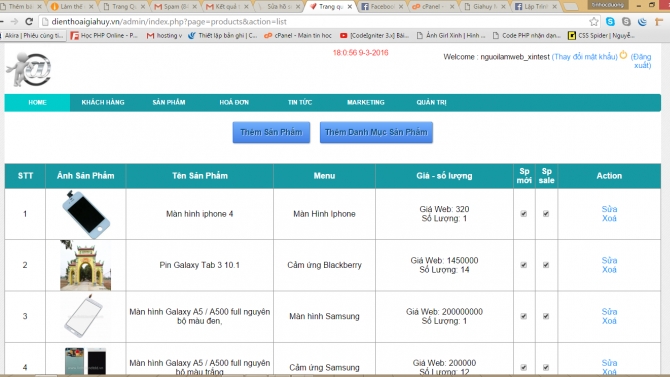670x377 pixels.
Task: Toggle Sp sale for Galaxy A5 màu trắng
Action: tap(546, 368)
